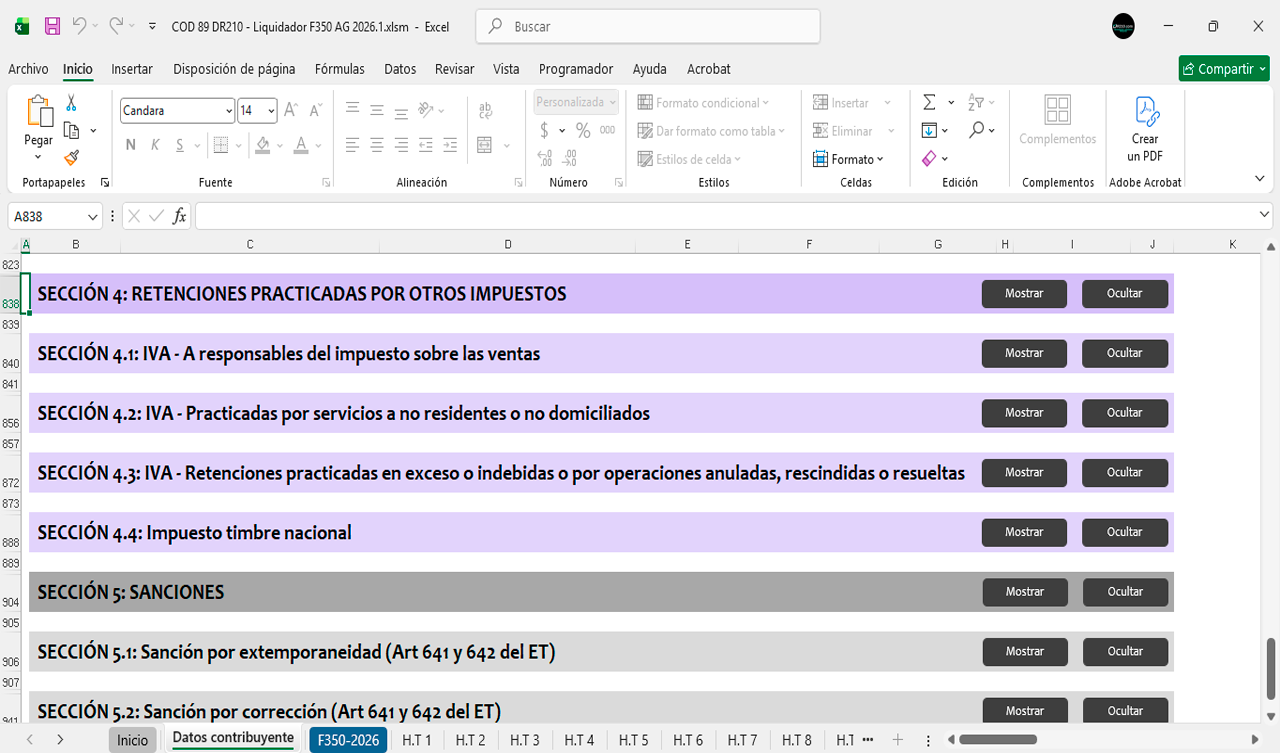Click the Insert Function fx icon
This screenshot has height=753, width=1280.
[180, 216]
